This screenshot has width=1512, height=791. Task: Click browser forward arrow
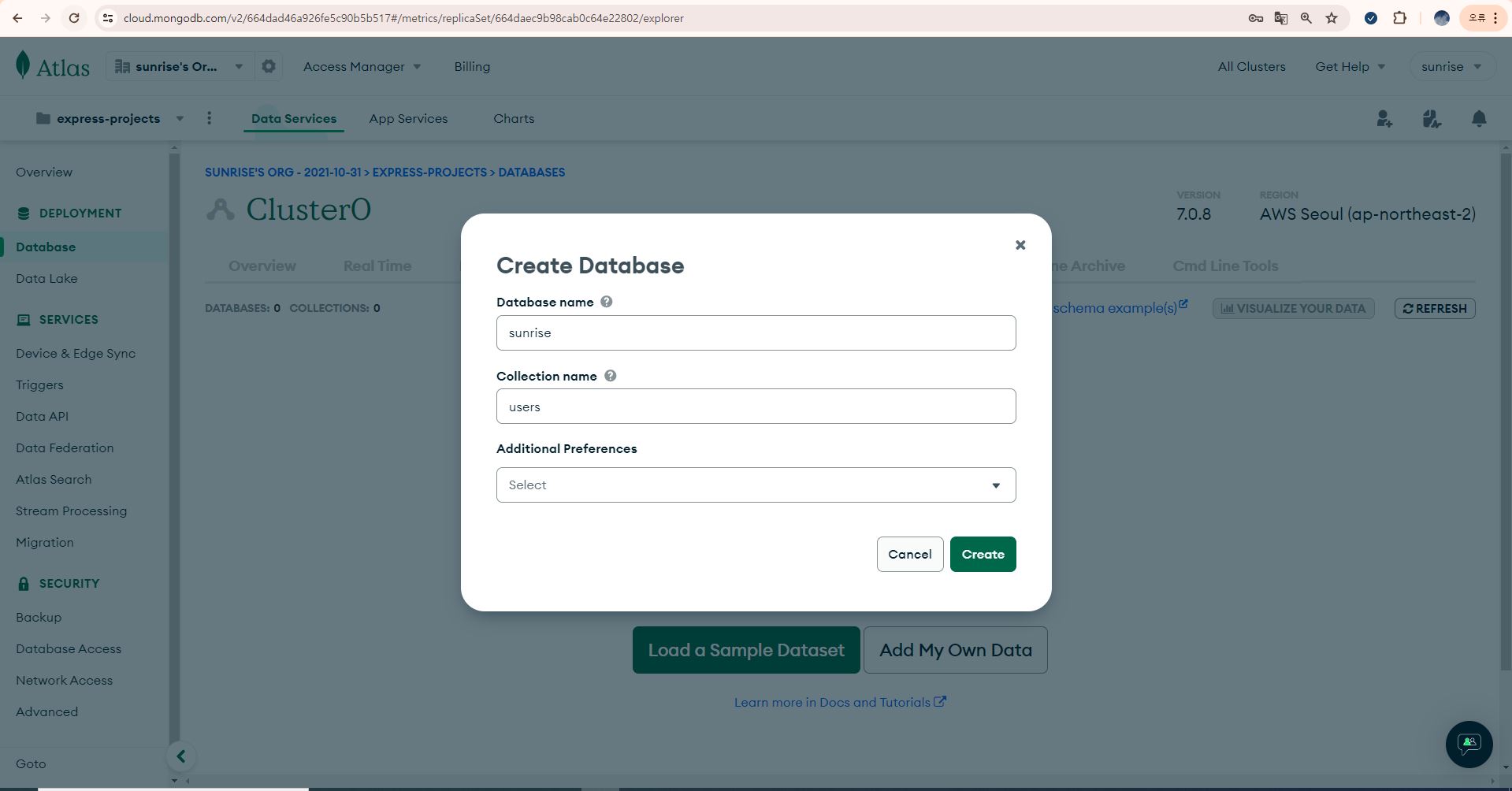click(x=46, y=18)
